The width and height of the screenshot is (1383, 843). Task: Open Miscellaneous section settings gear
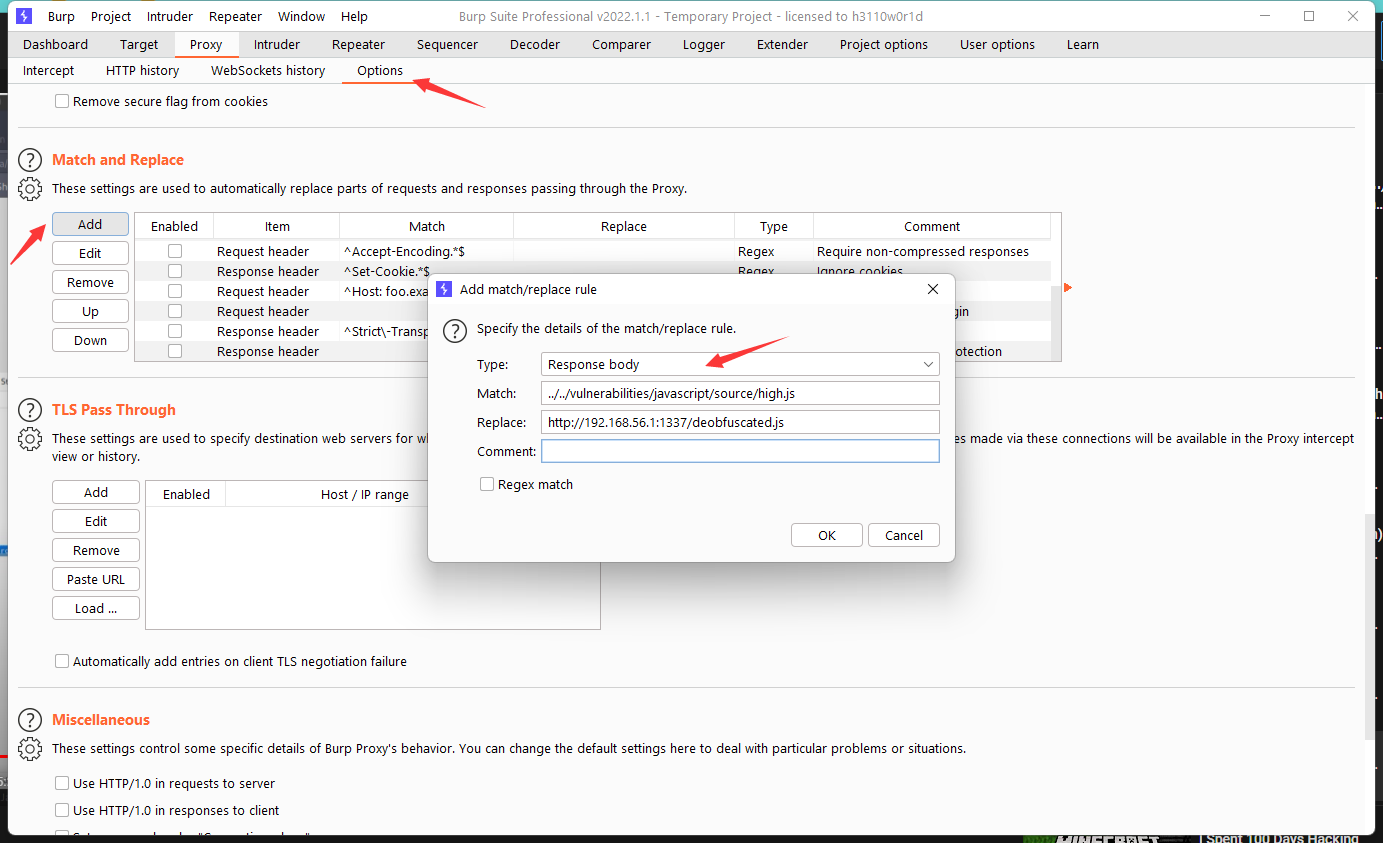[30, 748]
